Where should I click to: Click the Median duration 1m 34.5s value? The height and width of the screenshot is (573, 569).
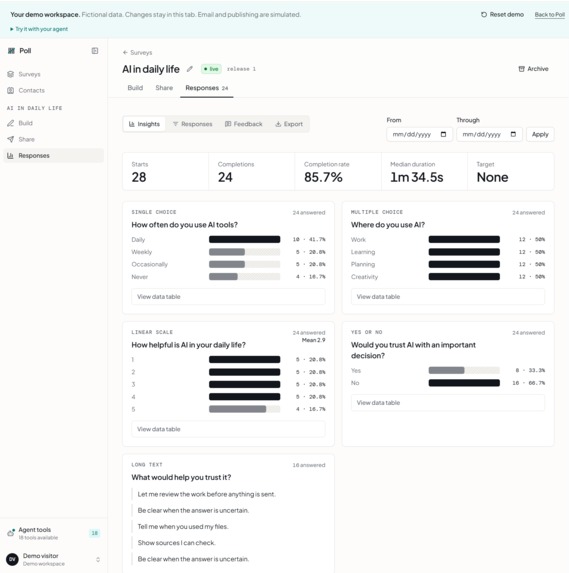pos(417,177)
